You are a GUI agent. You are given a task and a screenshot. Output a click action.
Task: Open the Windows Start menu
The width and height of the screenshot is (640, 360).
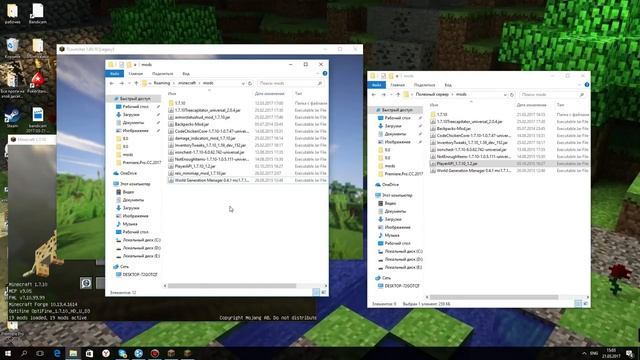pyautogui.click(x=8, y=353)
